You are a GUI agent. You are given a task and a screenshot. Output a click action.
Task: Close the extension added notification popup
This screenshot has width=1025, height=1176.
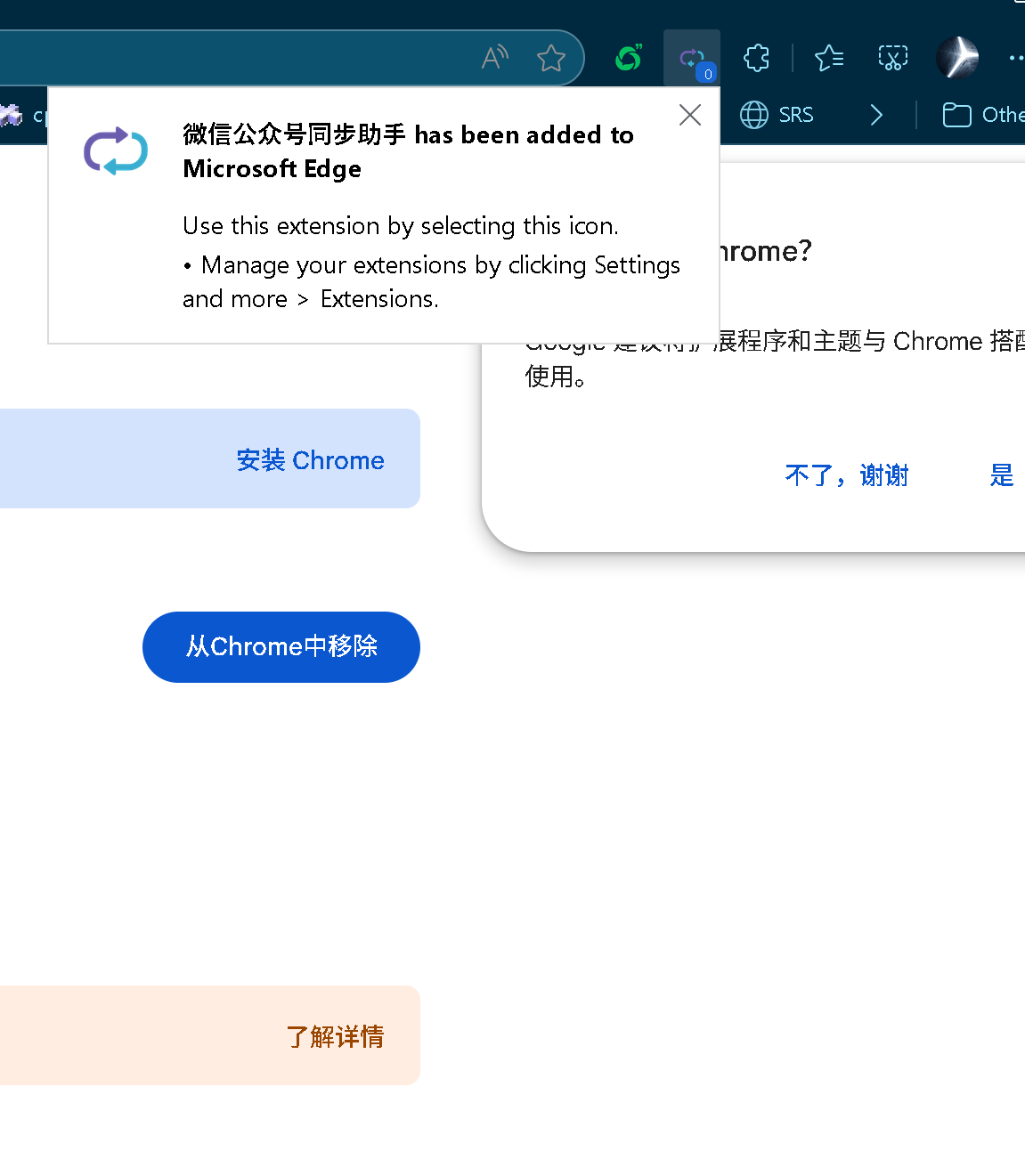click(690, 115)
